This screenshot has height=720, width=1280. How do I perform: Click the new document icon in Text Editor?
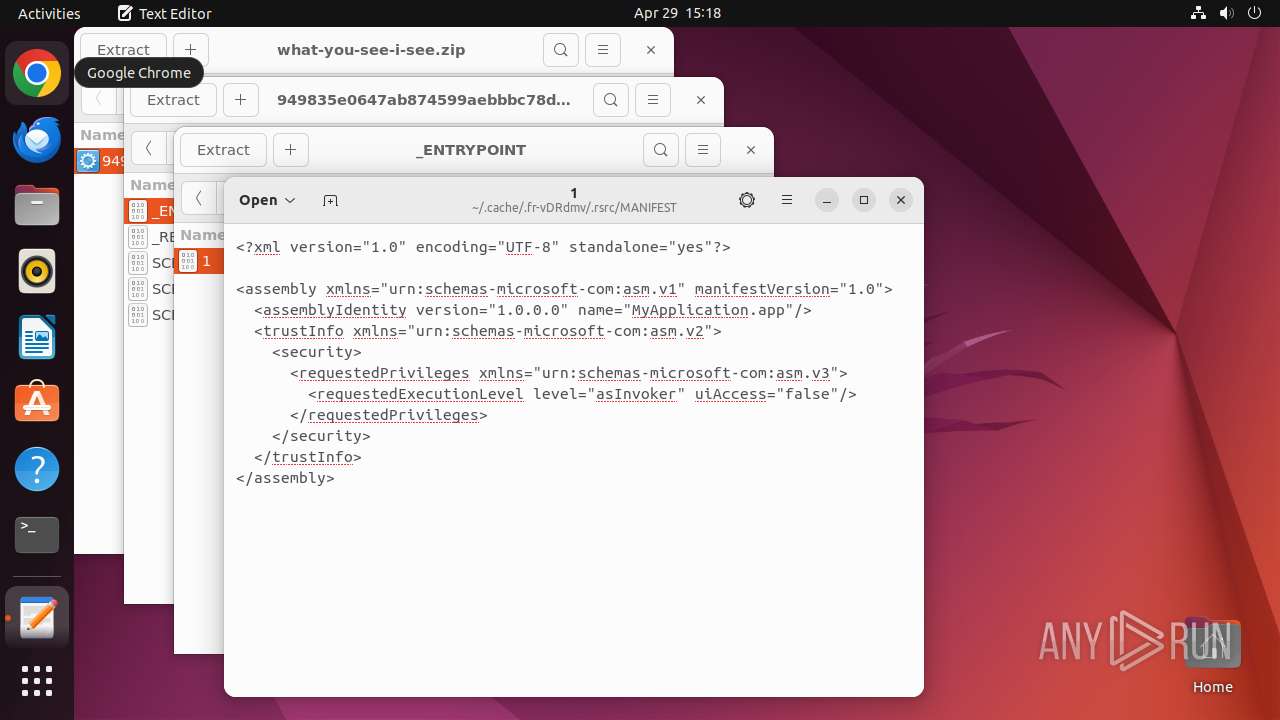point(330,200)
